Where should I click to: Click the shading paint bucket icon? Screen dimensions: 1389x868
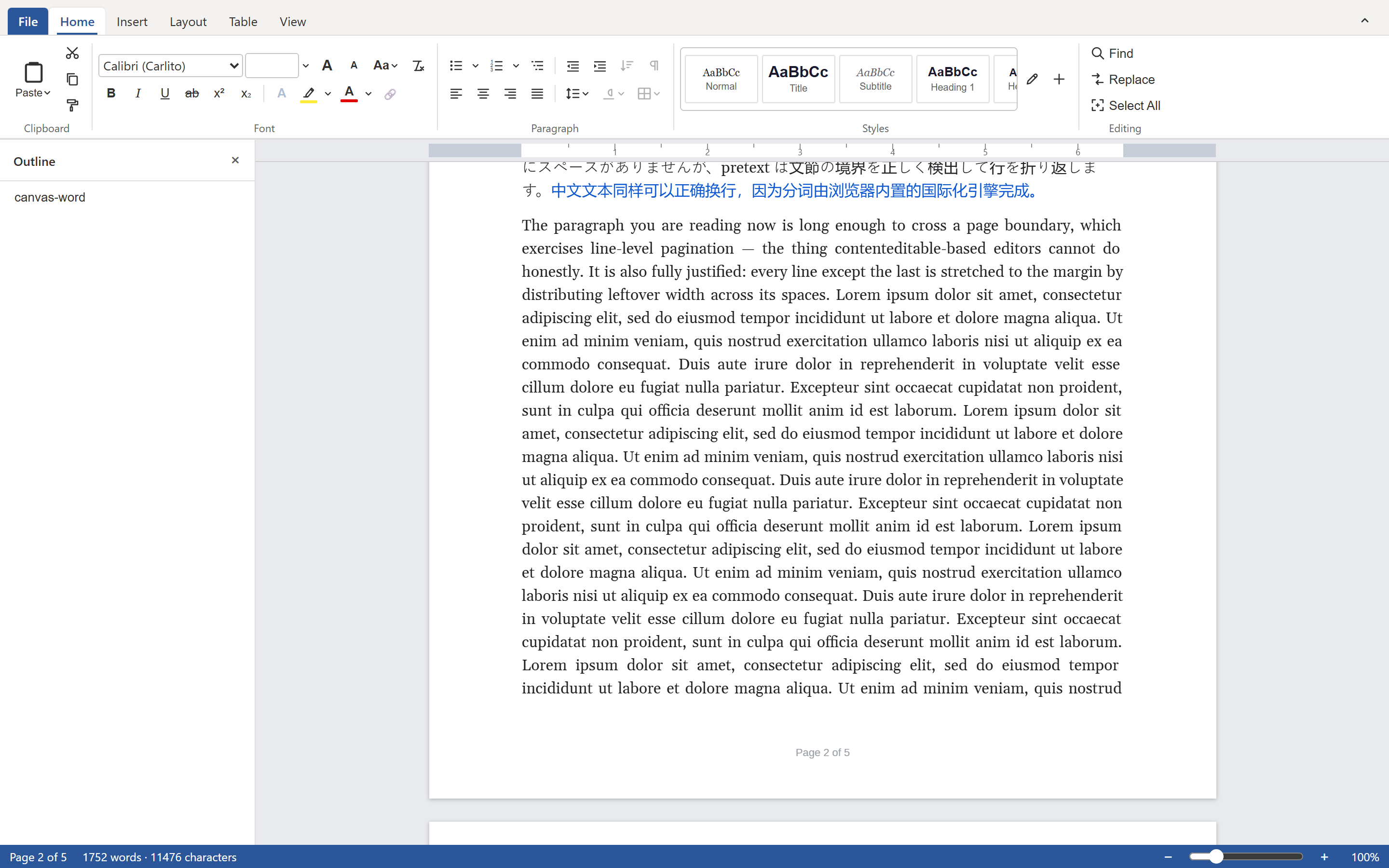tap(609, 94)
